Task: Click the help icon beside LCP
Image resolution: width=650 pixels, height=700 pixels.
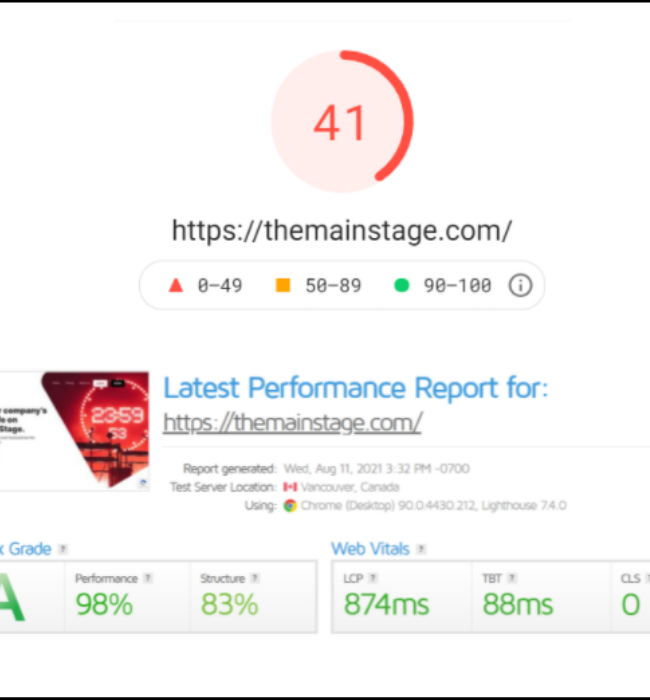Action: [373, 578]
